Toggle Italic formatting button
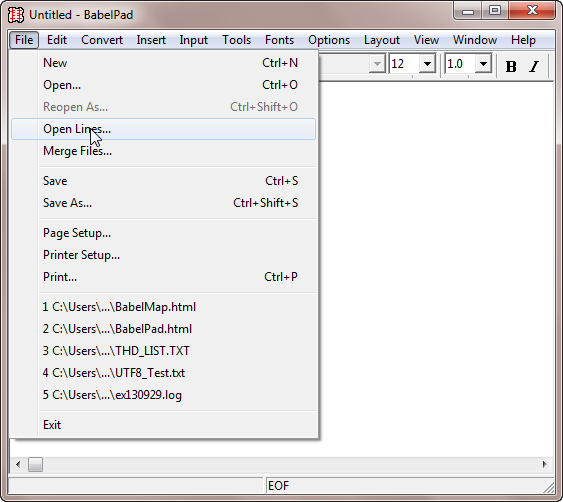 534,66
